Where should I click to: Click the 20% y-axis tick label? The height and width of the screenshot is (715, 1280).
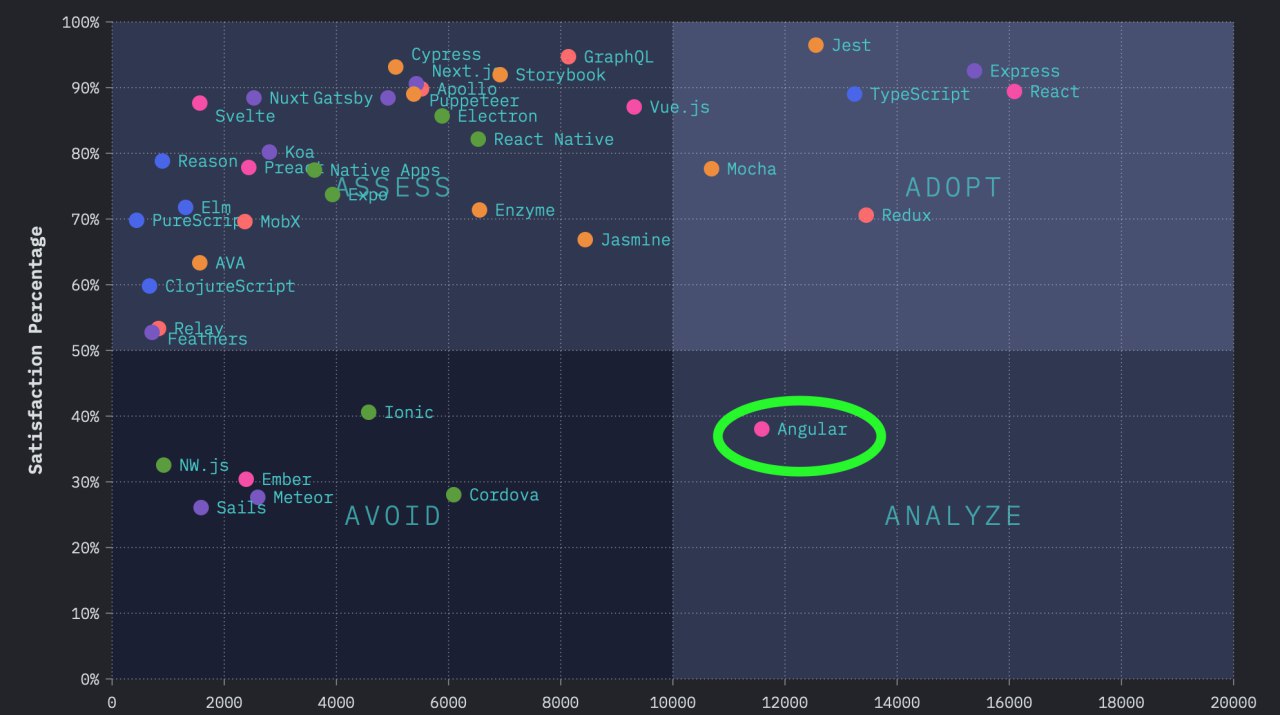(x=84, y=548)
